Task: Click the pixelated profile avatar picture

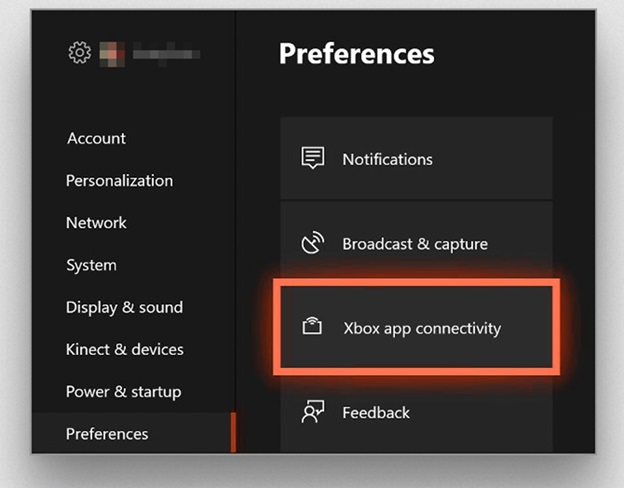Action: click(x=112, y=54)
